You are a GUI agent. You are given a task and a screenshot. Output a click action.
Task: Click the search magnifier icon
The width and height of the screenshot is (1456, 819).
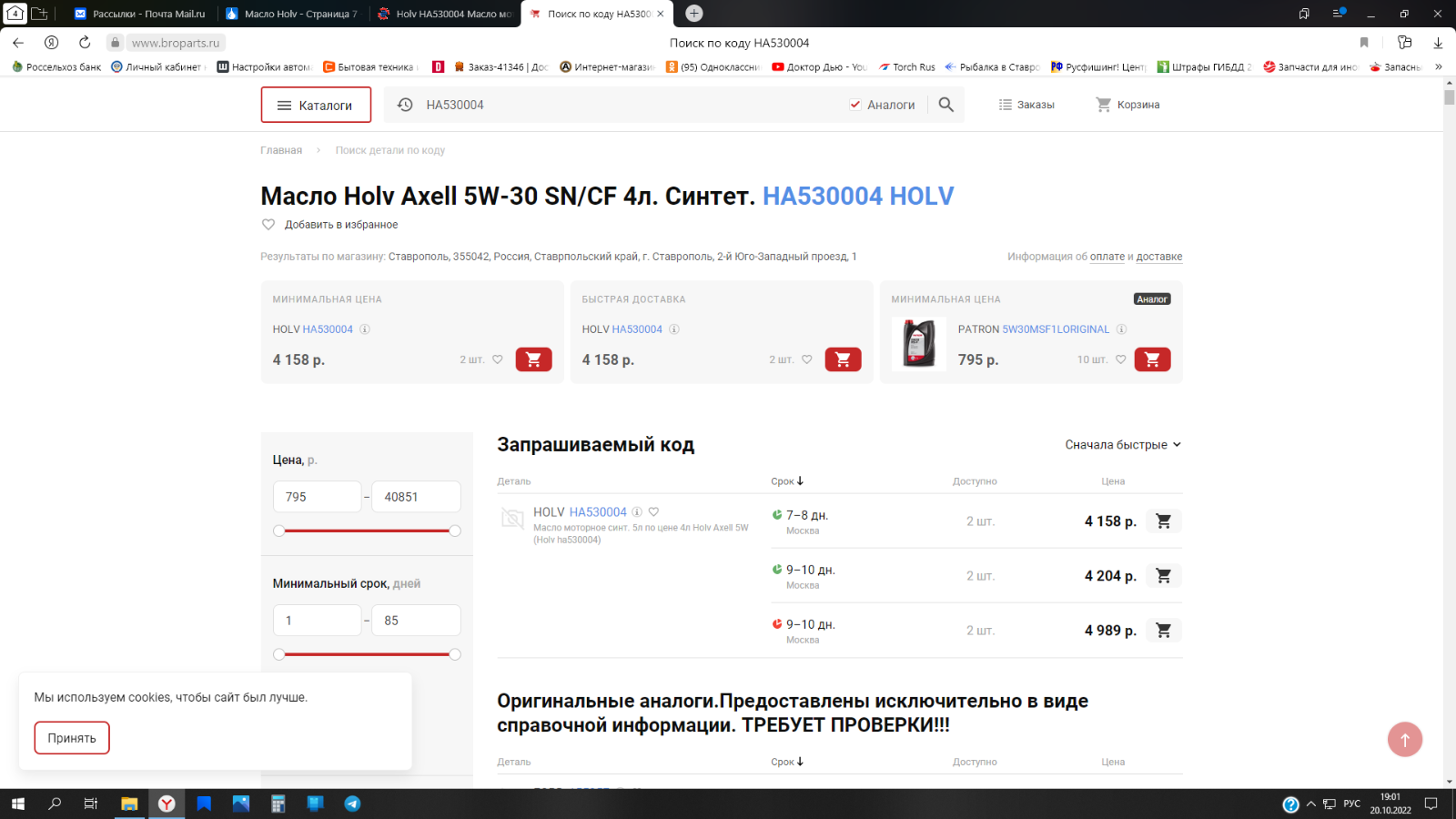click(946, 105)
